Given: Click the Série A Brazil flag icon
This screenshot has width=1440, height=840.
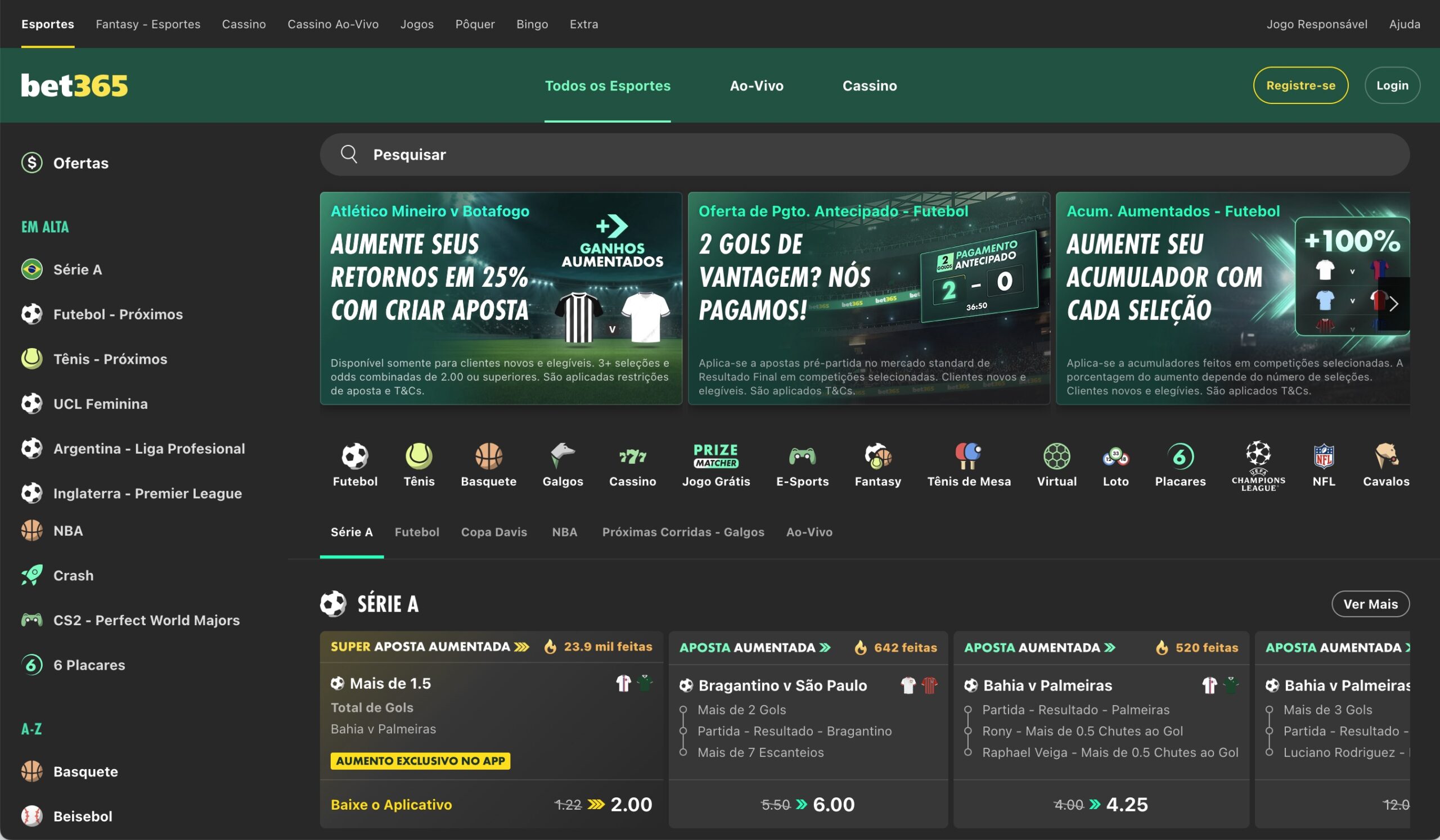Looking at the screenshot, I should [32, 269].
